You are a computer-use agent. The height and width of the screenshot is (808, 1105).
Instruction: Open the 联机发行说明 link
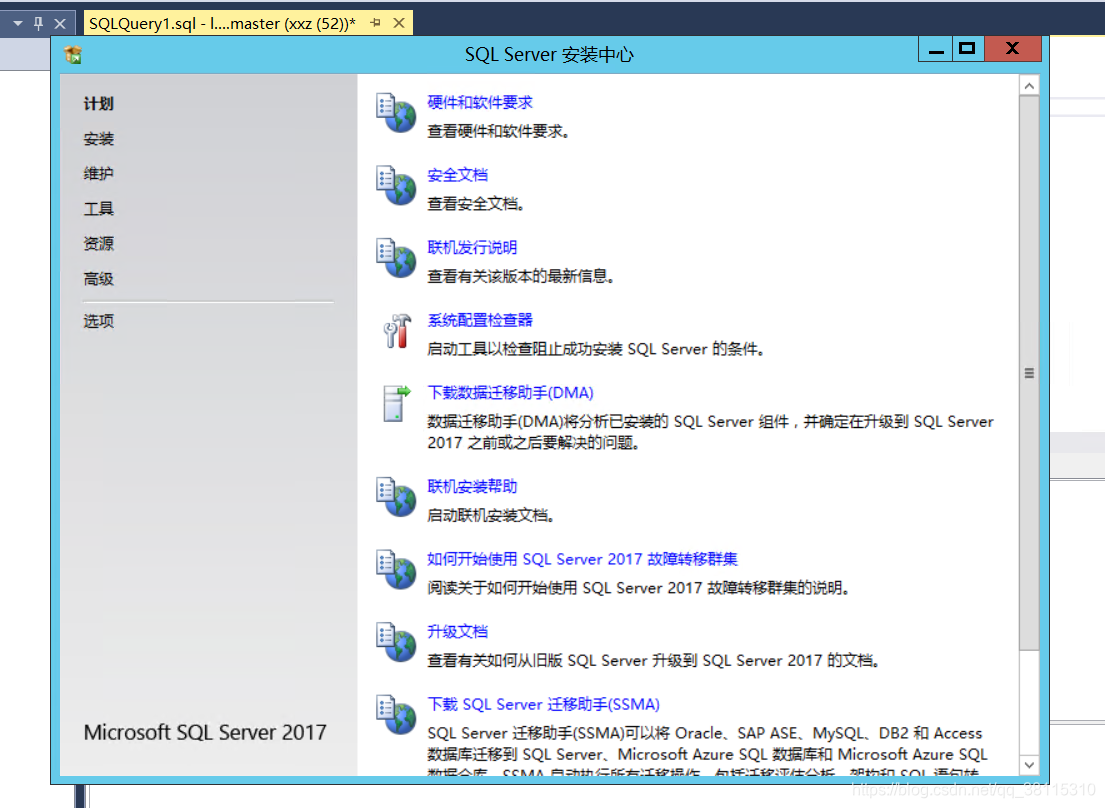(472, 247)
